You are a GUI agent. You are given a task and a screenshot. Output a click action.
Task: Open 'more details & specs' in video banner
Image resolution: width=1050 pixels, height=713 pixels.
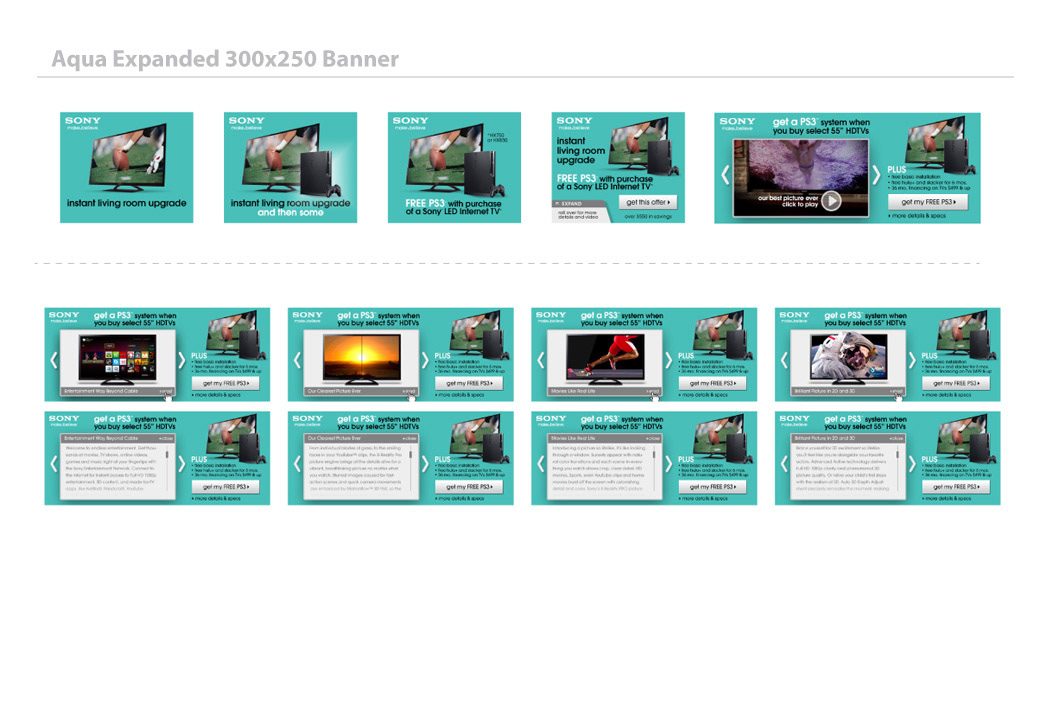tap(917, 216)
